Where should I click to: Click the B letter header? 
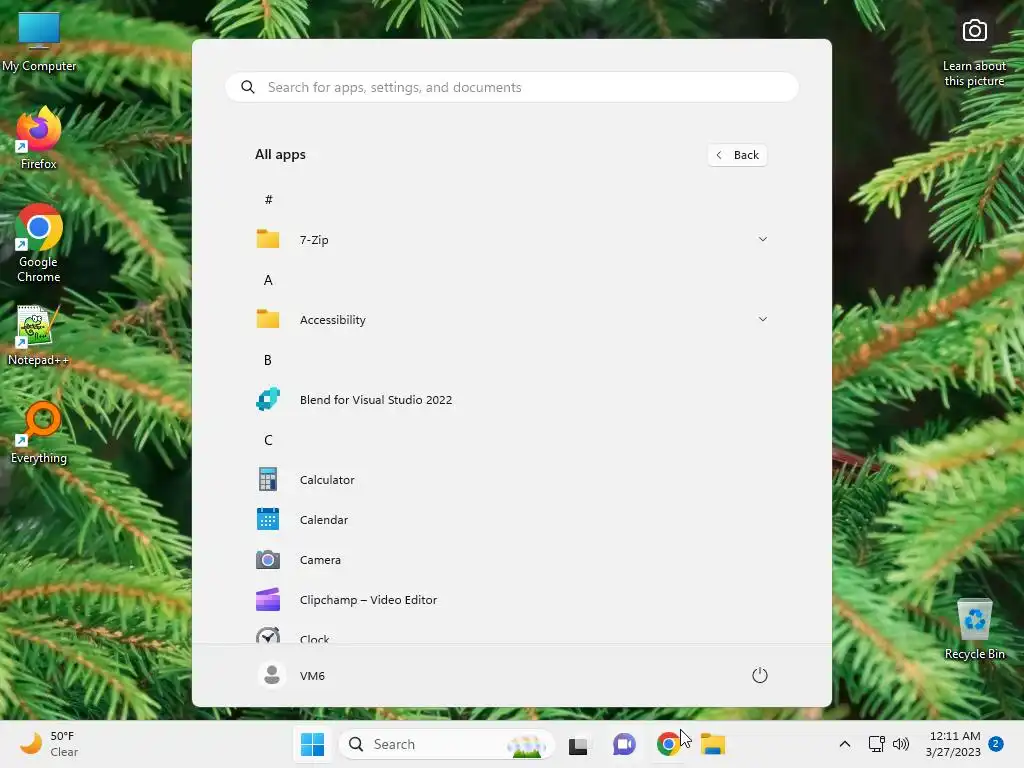pyautogui.click(x=268, y=360)
